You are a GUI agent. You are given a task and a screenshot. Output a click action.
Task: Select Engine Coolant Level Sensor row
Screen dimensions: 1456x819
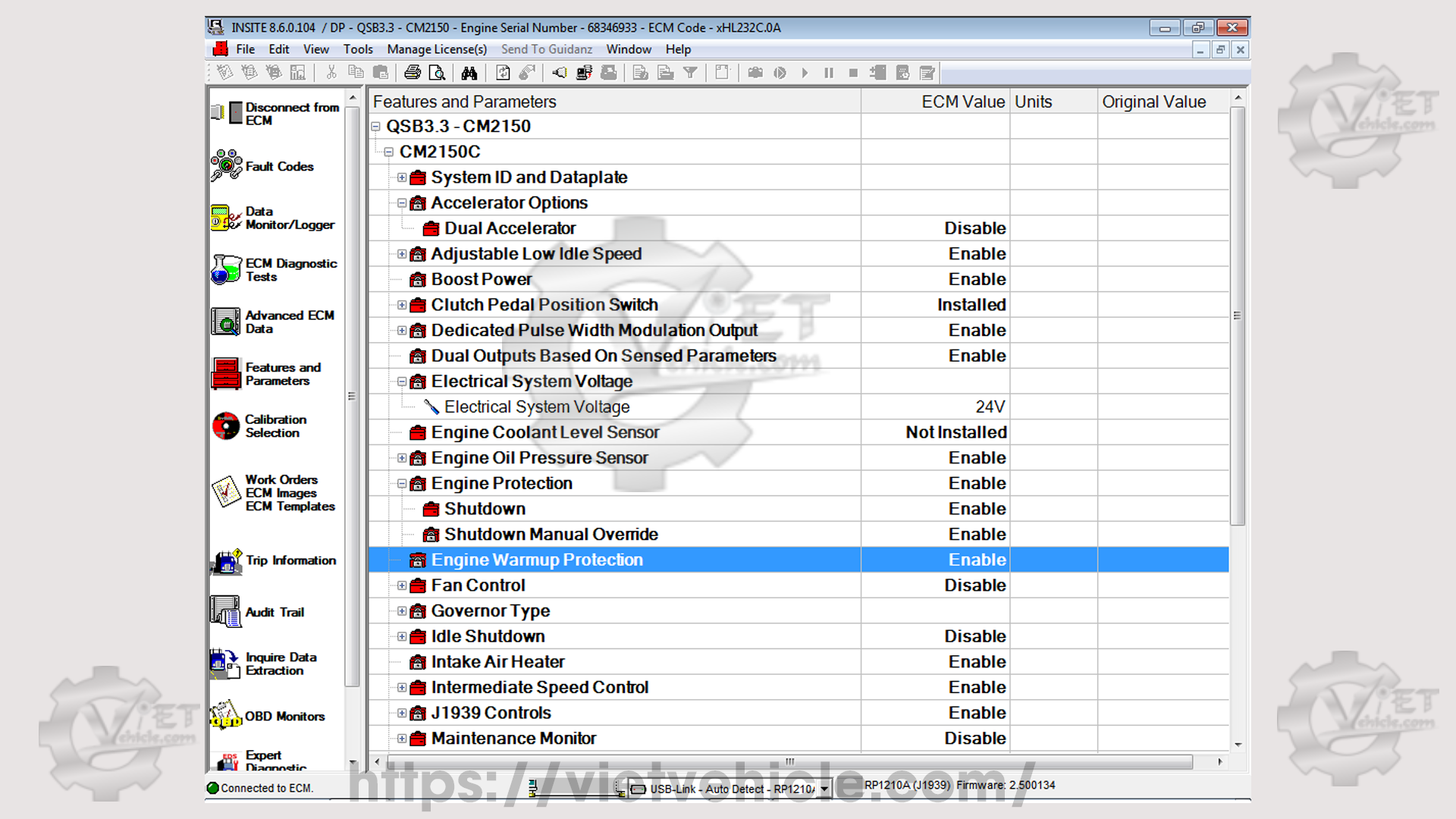(x=544, y=432)
